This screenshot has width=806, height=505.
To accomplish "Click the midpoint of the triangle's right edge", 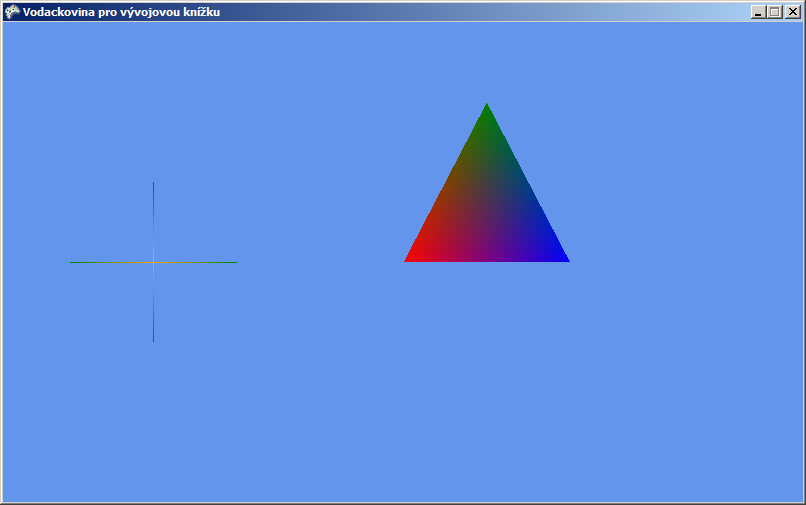I will (x=527, y=182).
